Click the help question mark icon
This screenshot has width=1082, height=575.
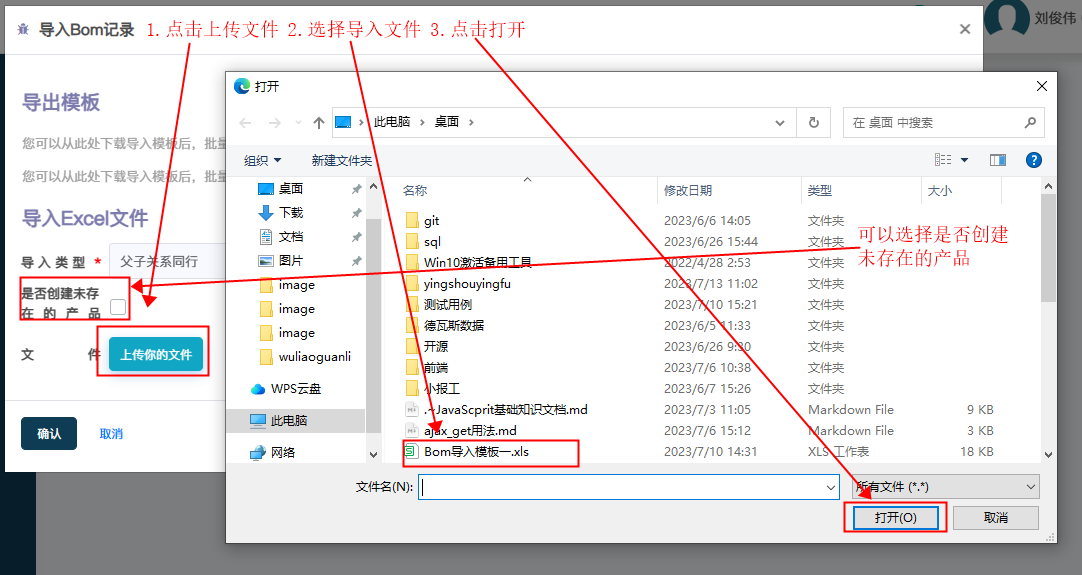(x=1034, y=160)
